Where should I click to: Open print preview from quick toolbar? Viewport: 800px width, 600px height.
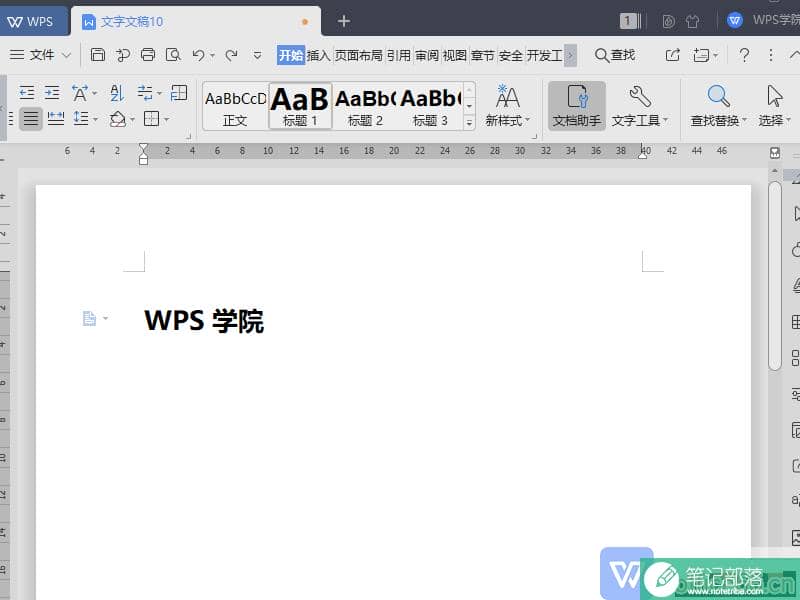tap(173, 55)
